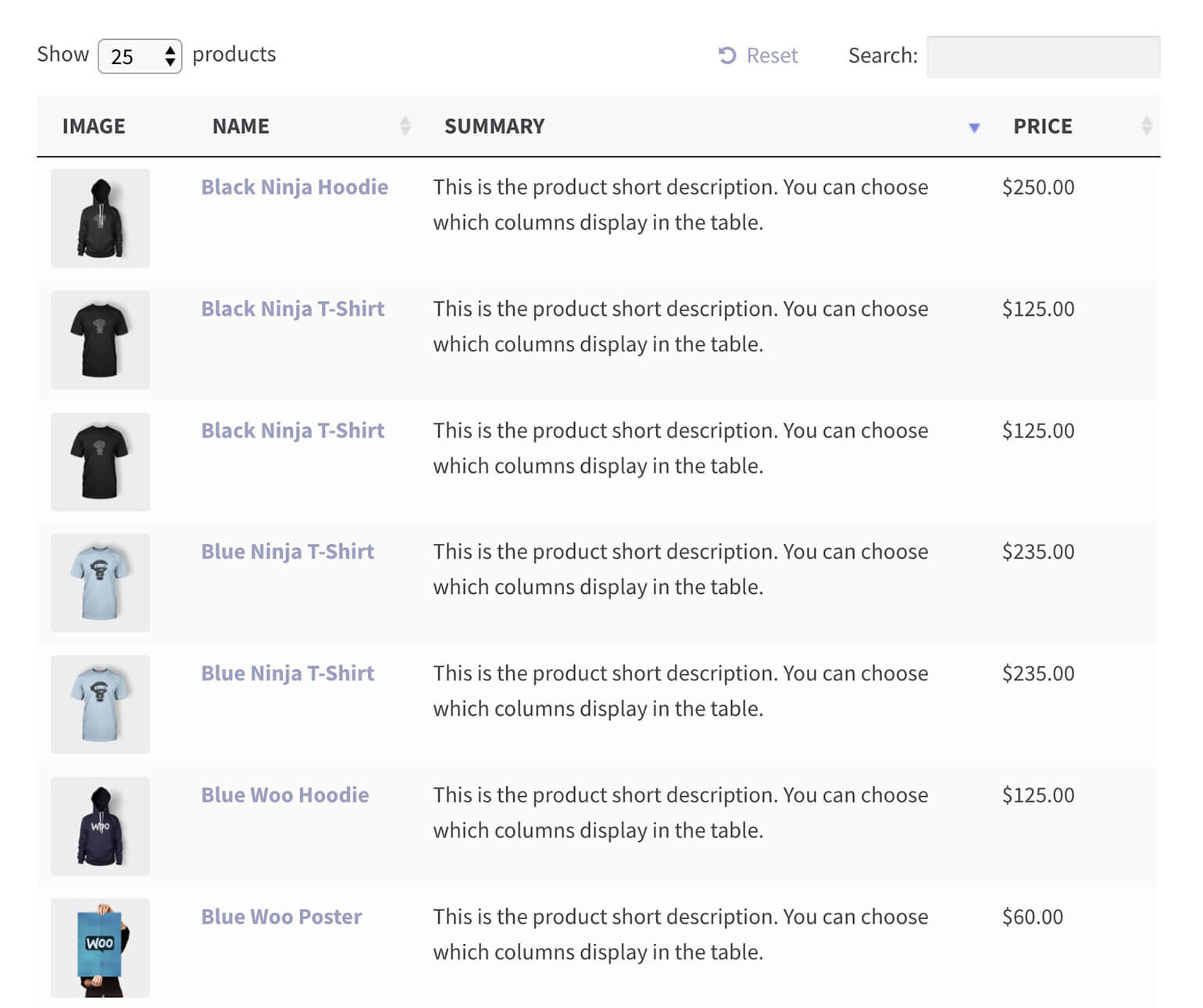1203x1008 pixels.
Task: Open the Summary column filter arrow
Action: (973, 127)
